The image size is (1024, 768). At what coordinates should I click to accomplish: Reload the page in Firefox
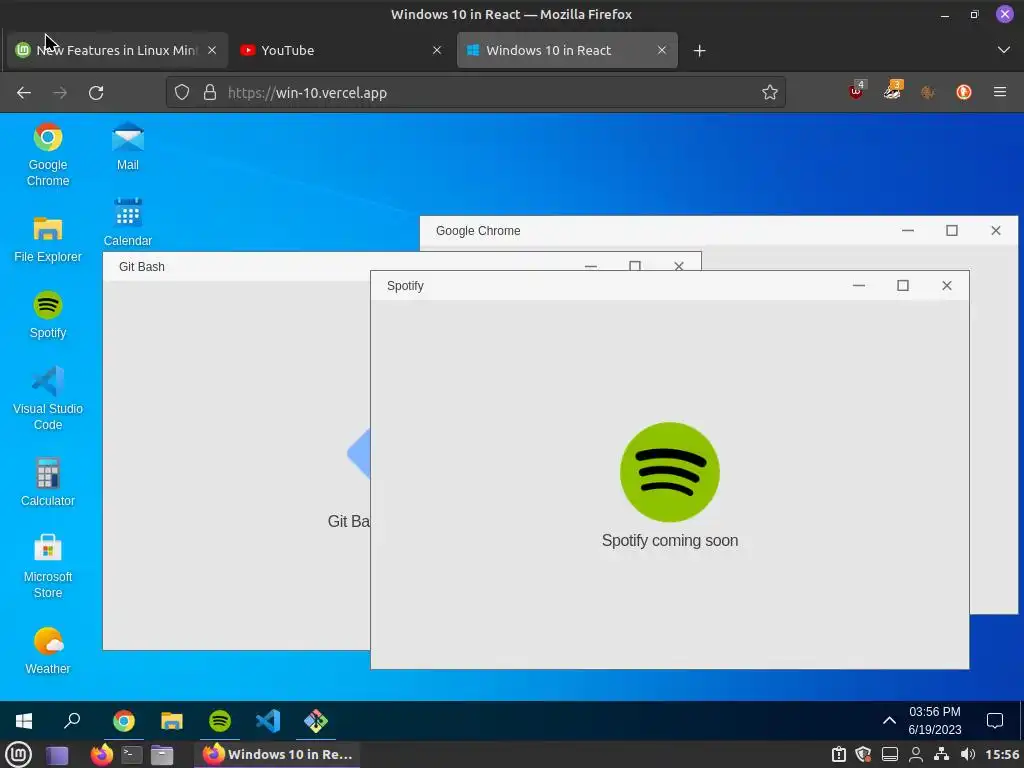pyautogui.click(x=96, y=93)
